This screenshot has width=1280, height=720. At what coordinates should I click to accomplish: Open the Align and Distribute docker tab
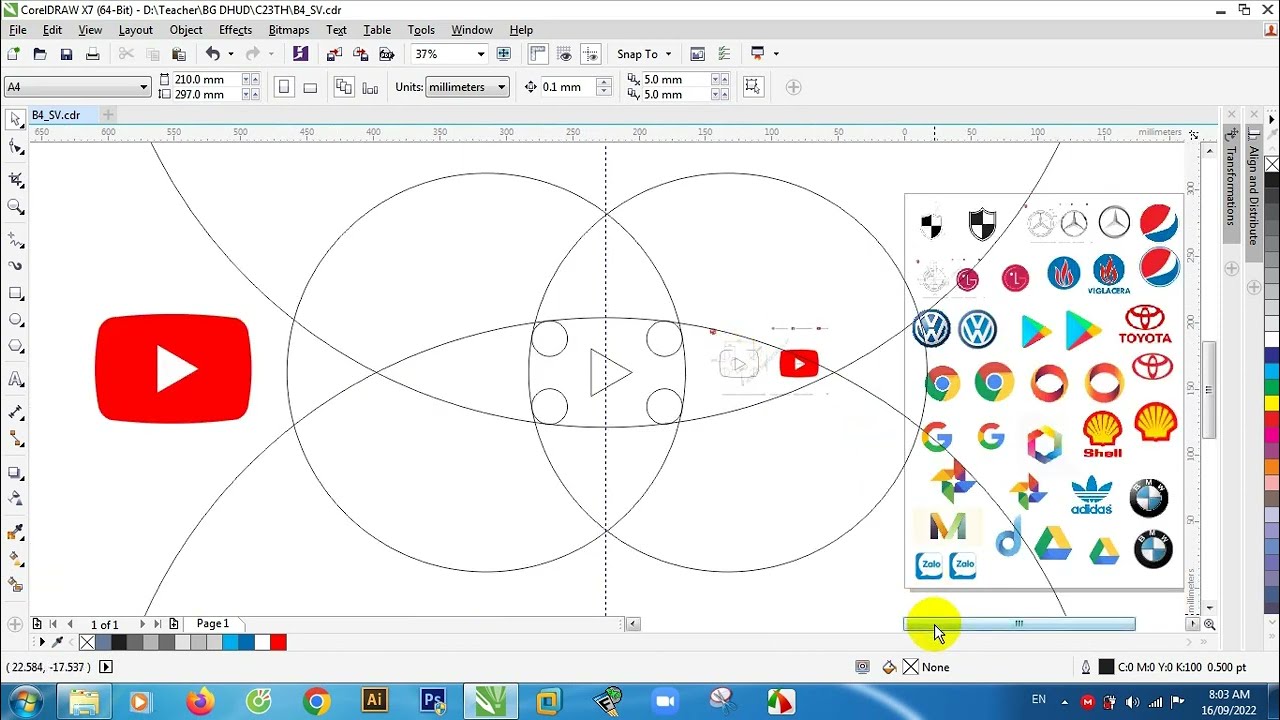pyautogui.click(x=1254, y=195)
